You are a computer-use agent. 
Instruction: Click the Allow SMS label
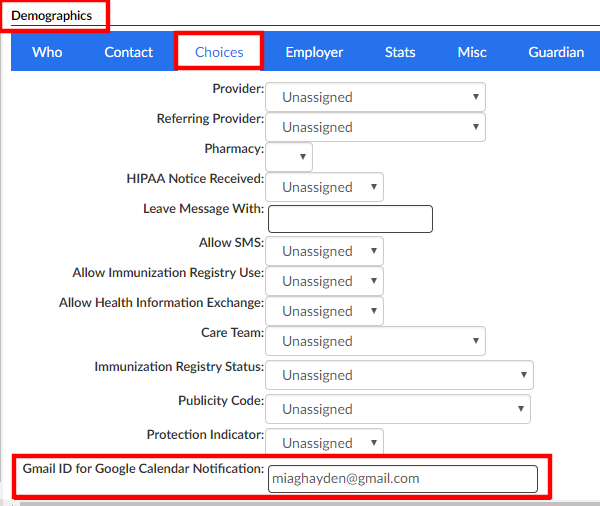232,243
